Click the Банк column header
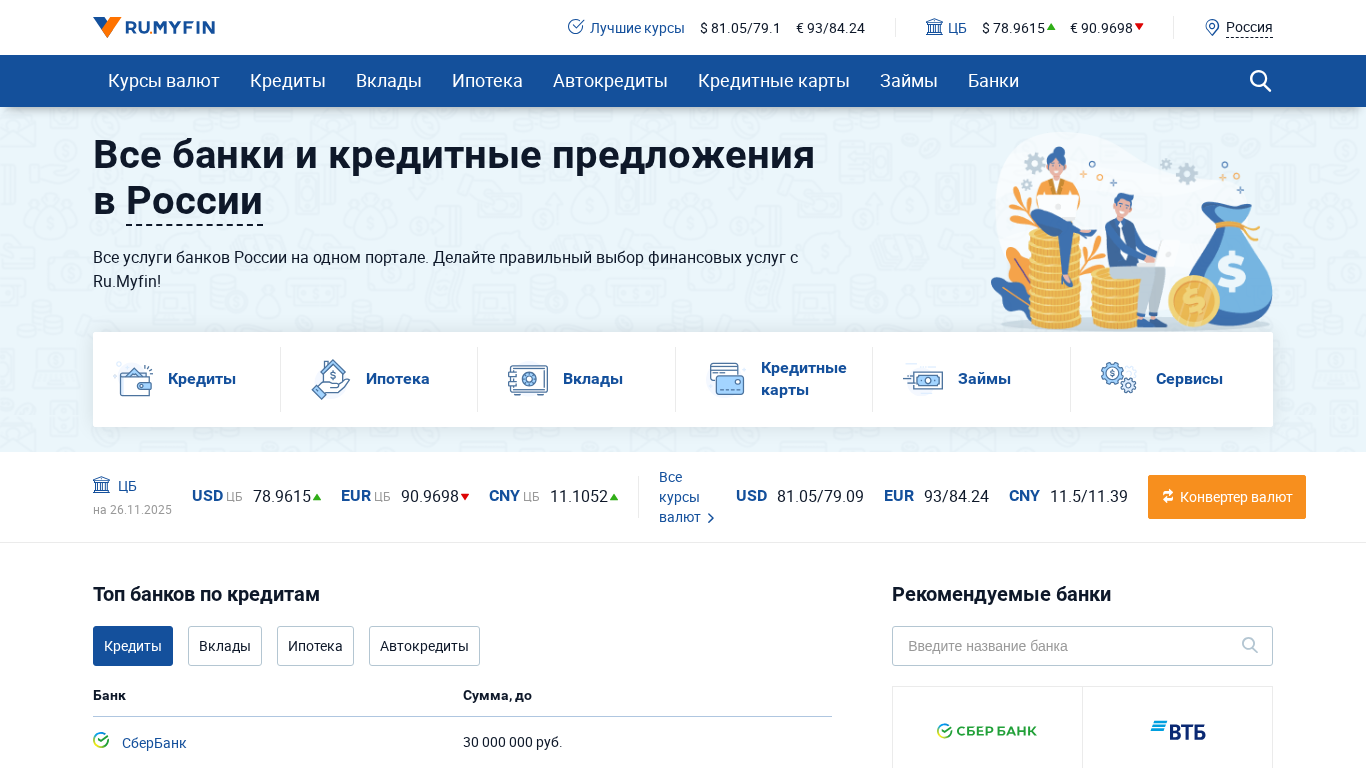The width and height of the screenshot is (1366, 768). point(109,695)
